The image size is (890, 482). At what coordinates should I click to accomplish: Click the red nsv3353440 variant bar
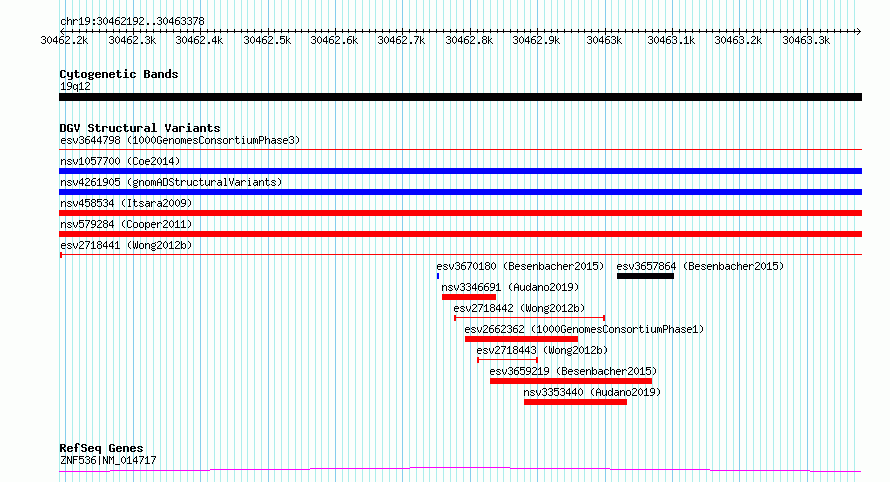(576, 402)
